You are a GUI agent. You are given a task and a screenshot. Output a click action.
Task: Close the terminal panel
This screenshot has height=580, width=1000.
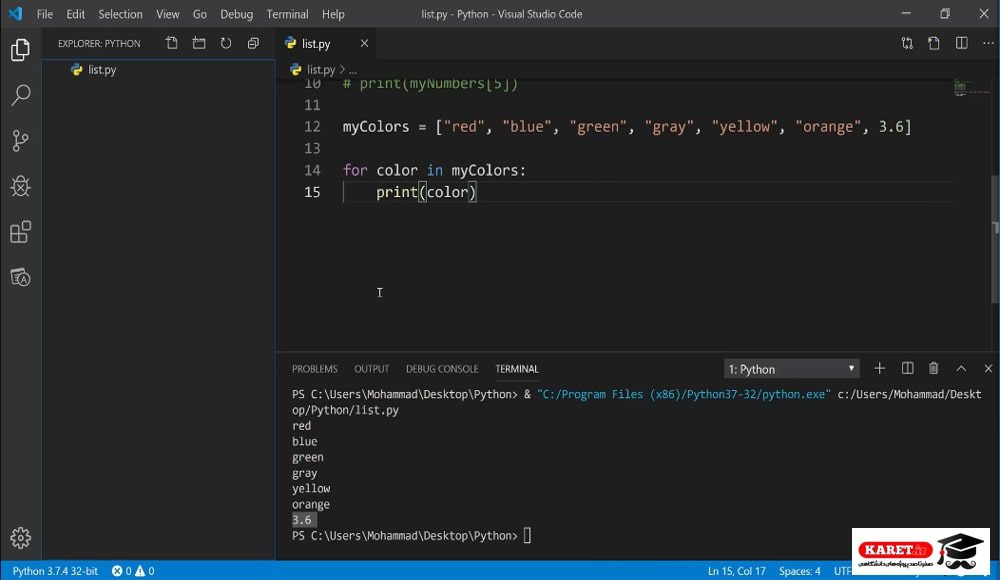988,368
